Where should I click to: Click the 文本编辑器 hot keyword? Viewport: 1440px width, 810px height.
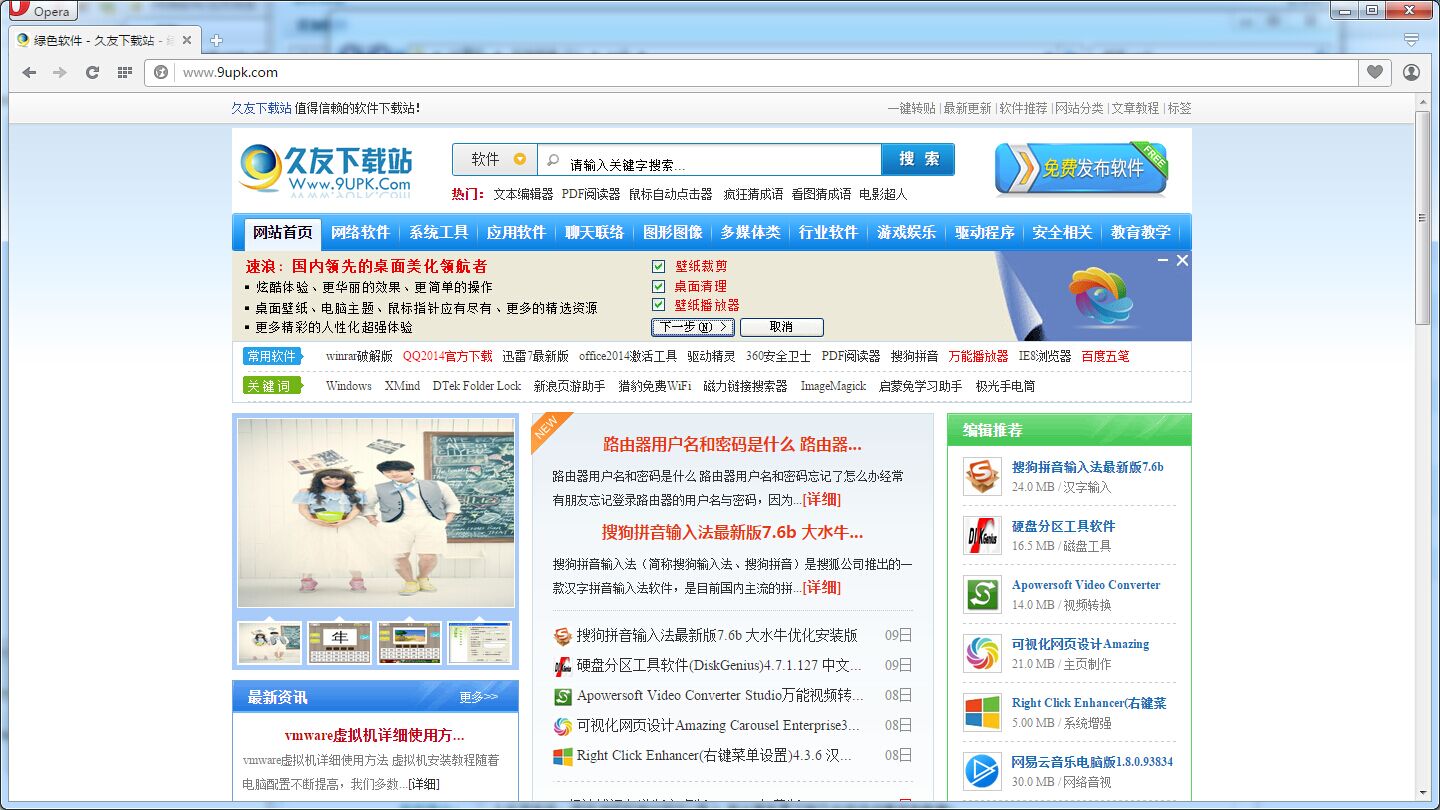click(x=523, y=194)
